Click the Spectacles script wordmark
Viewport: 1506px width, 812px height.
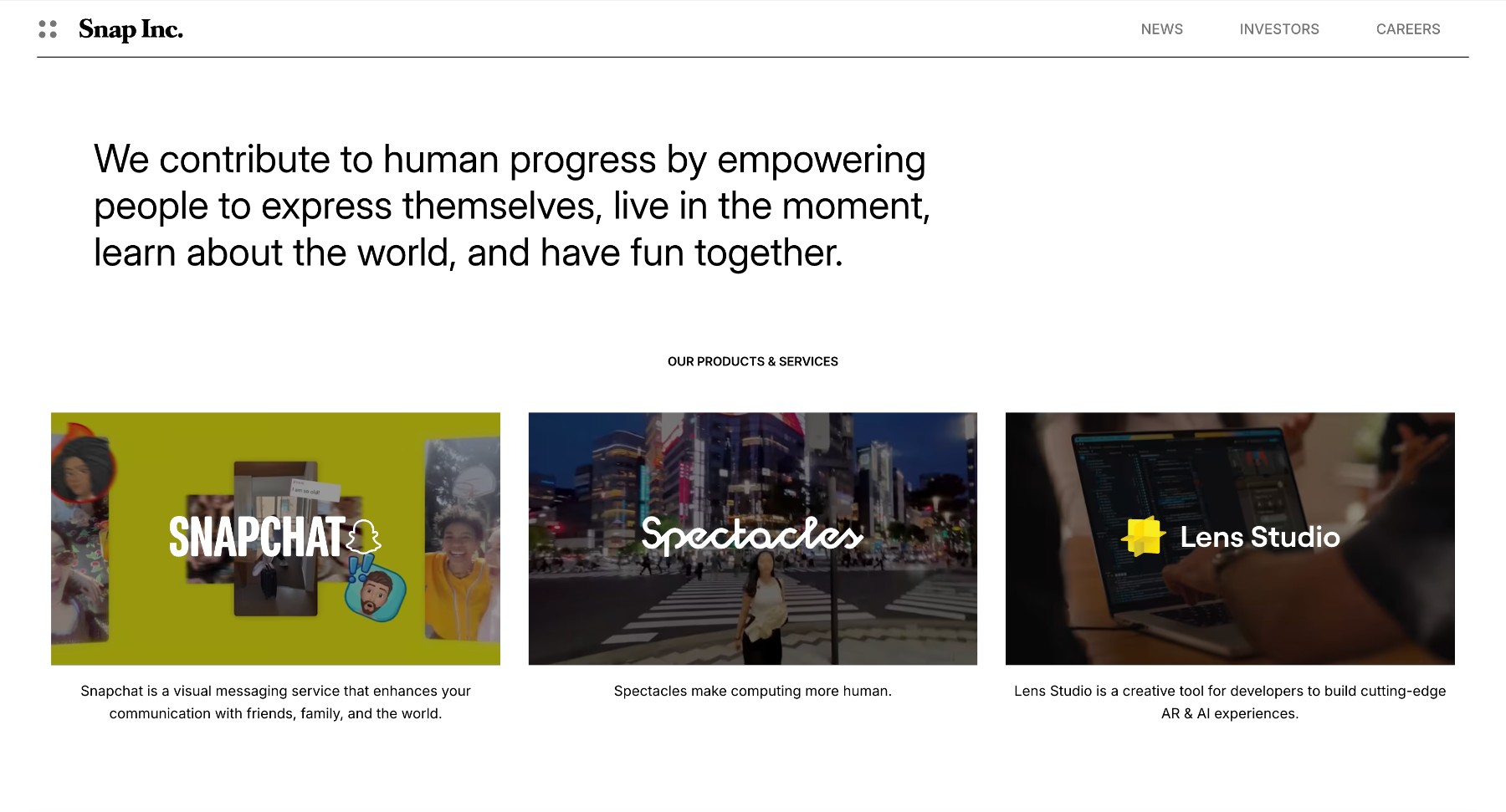[x=751, y=535]
